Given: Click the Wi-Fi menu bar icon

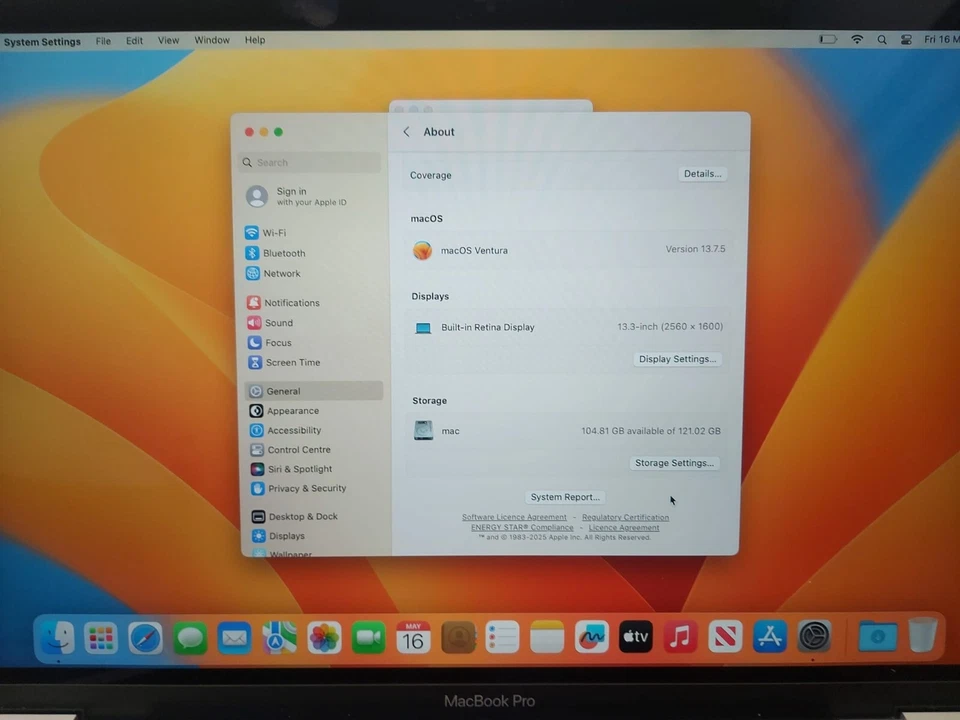Looking at the screenshot, I should (x=857, y=39).
